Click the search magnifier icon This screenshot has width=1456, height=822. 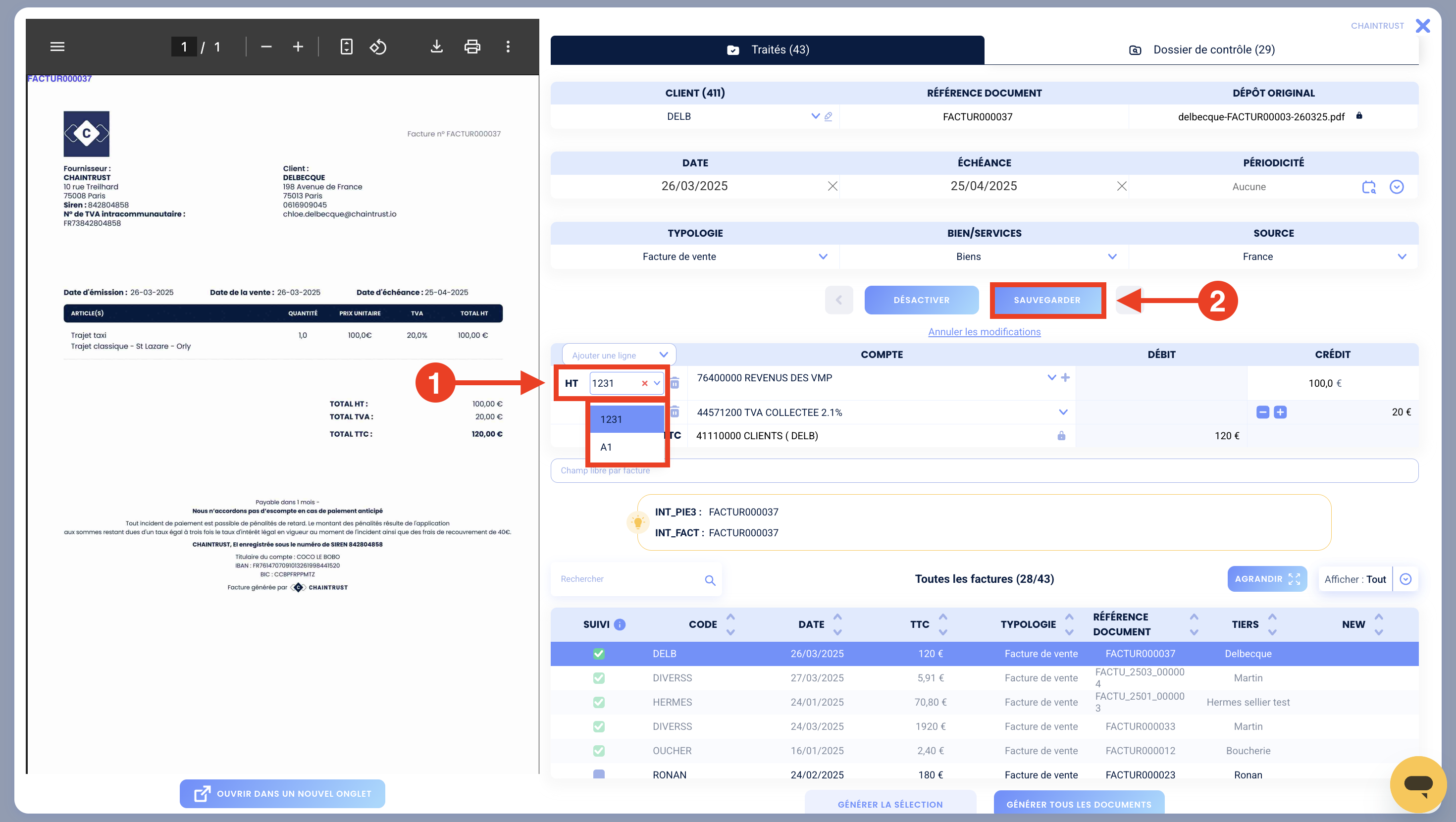[711, 580]
